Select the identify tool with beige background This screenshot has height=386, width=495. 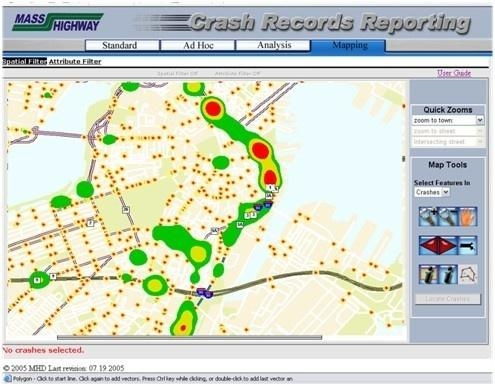click(x=428, y=274)
